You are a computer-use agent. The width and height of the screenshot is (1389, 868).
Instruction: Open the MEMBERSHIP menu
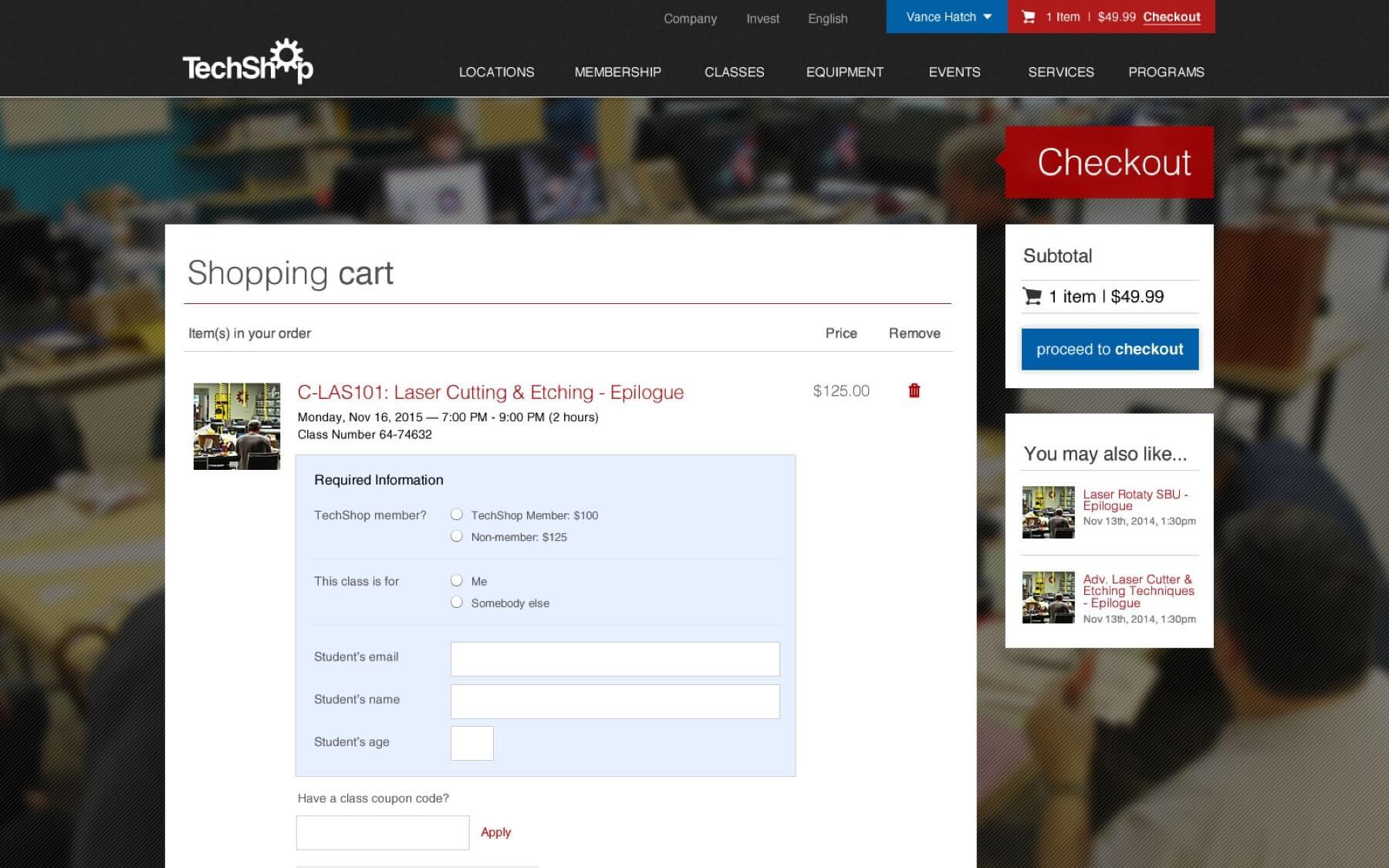(x=617, y=72)
